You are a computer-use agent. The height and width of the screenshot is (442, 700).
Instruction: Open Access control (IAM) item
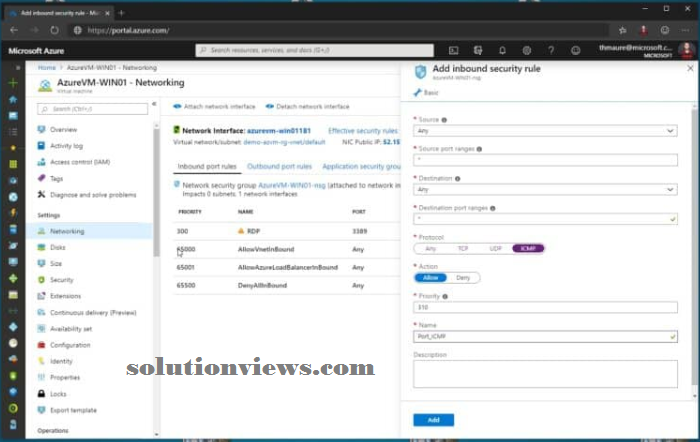point(80,162)
